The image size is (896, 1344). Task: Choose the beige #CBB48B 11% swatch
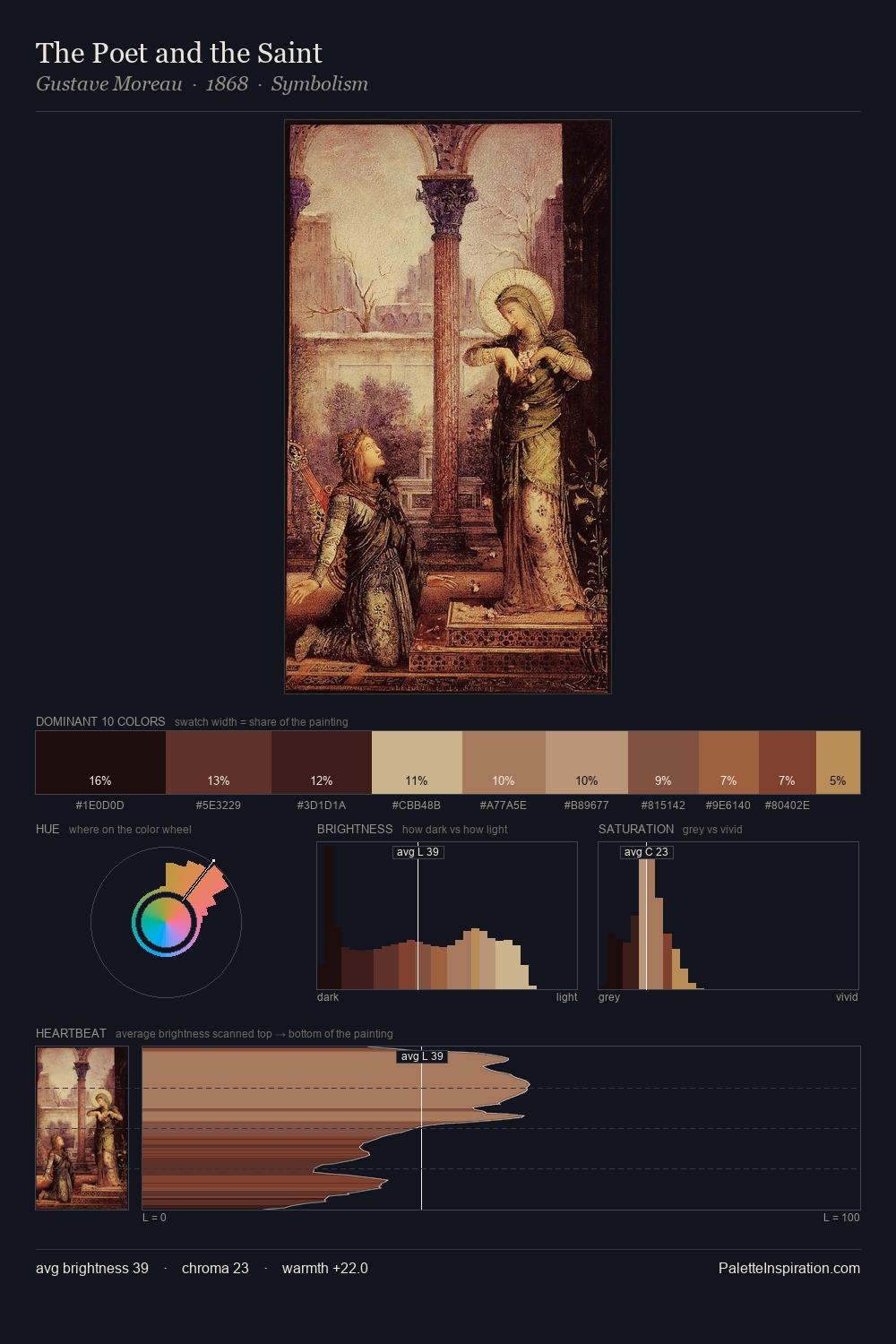pos(417,762)
